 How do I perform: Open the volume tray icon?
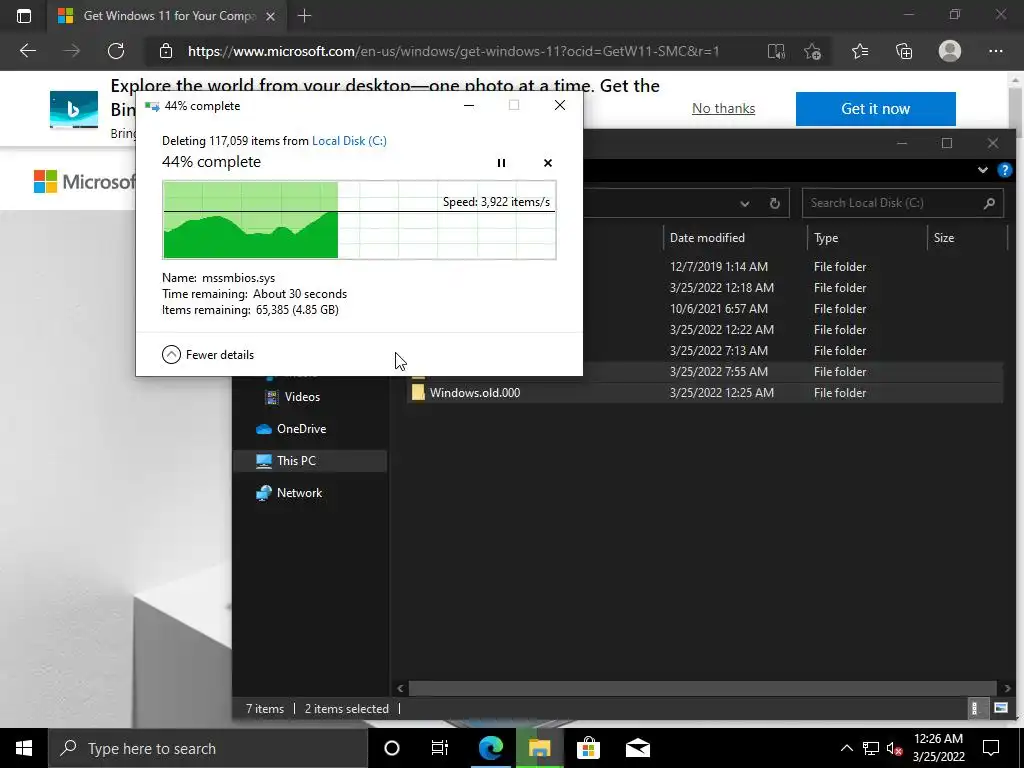(x=894, y=748)
